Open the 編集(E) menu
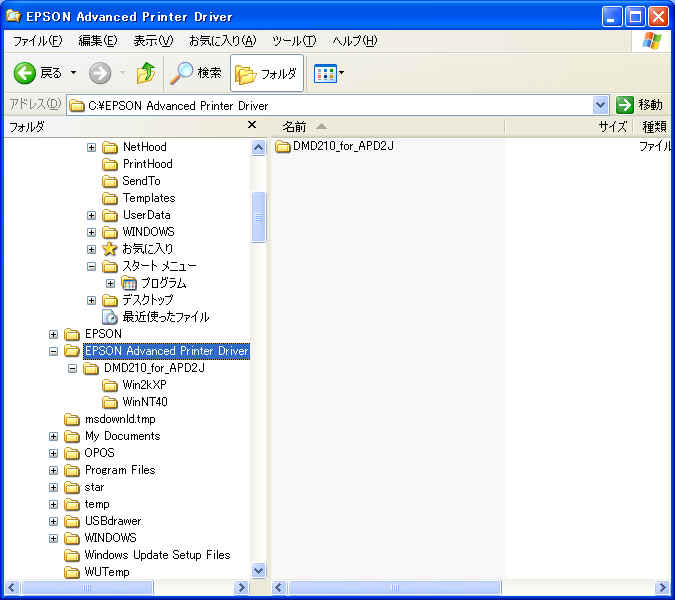The width and height of the screenshot is (675, 600). pos(98,41)
